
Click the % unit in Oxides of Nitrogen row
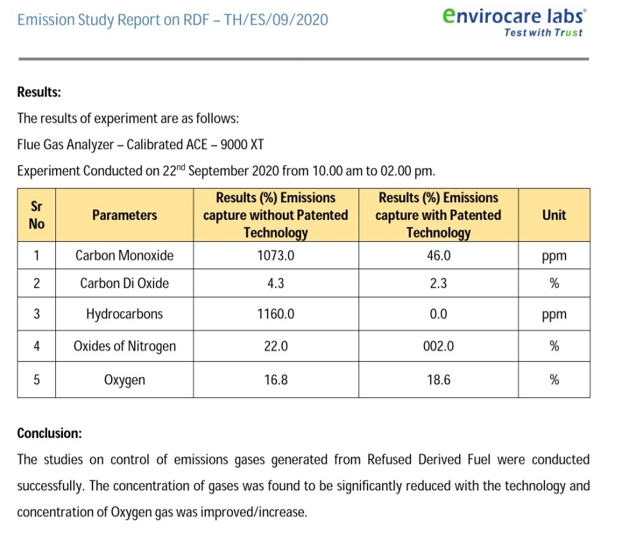pyautogui.click(x=554, y=346)
